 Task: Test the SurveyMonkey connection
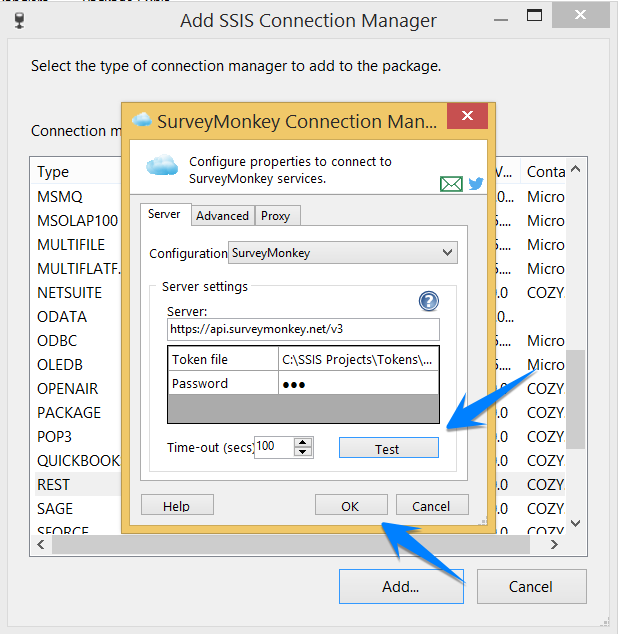coord(389,448)
